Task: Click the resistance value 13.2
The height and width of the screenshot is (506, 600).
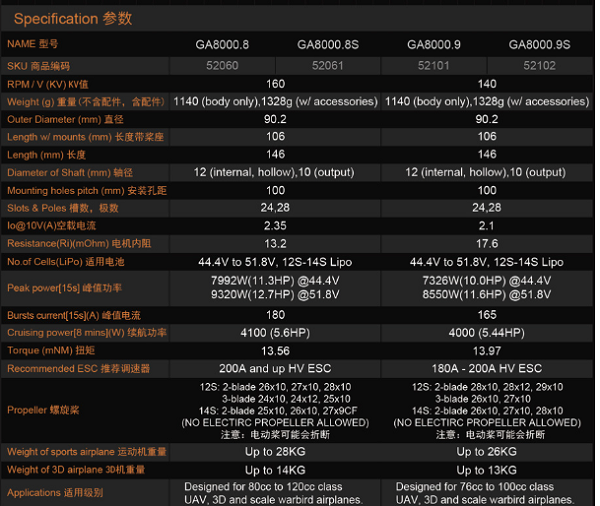Action: [276, 243]
